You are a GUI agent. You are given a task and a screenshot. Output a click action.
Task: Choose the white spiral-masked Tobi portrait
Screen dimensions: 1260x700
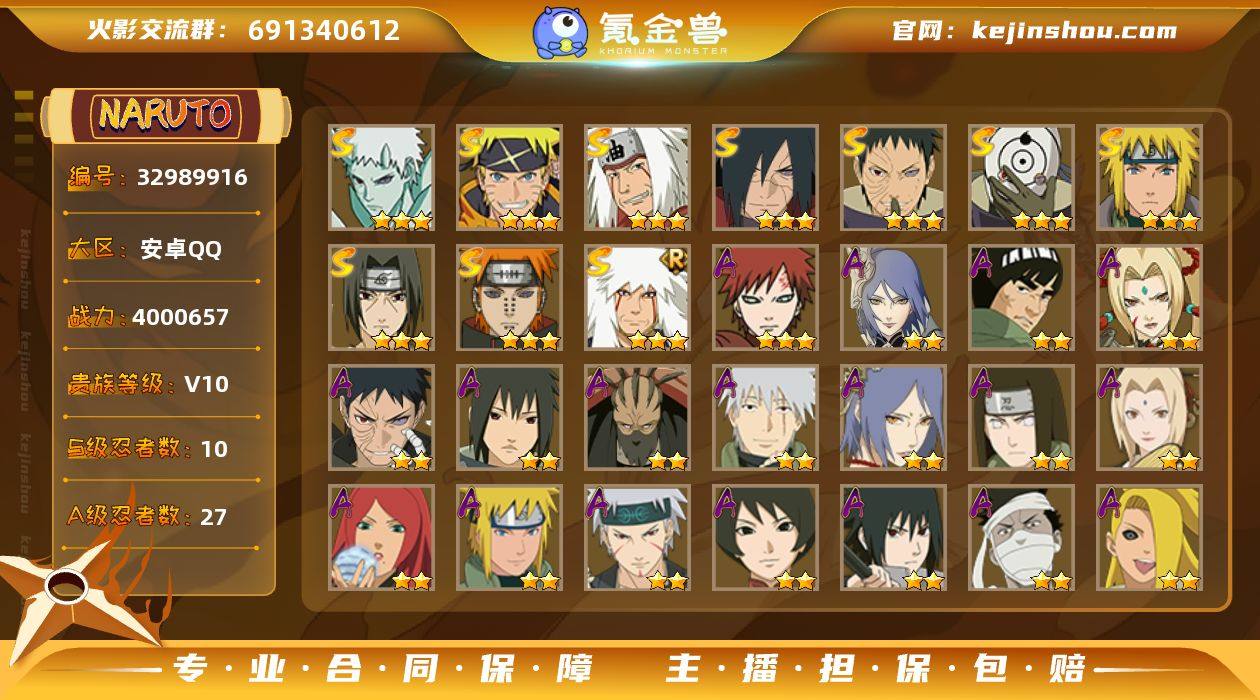click(x=1021, y=178)
